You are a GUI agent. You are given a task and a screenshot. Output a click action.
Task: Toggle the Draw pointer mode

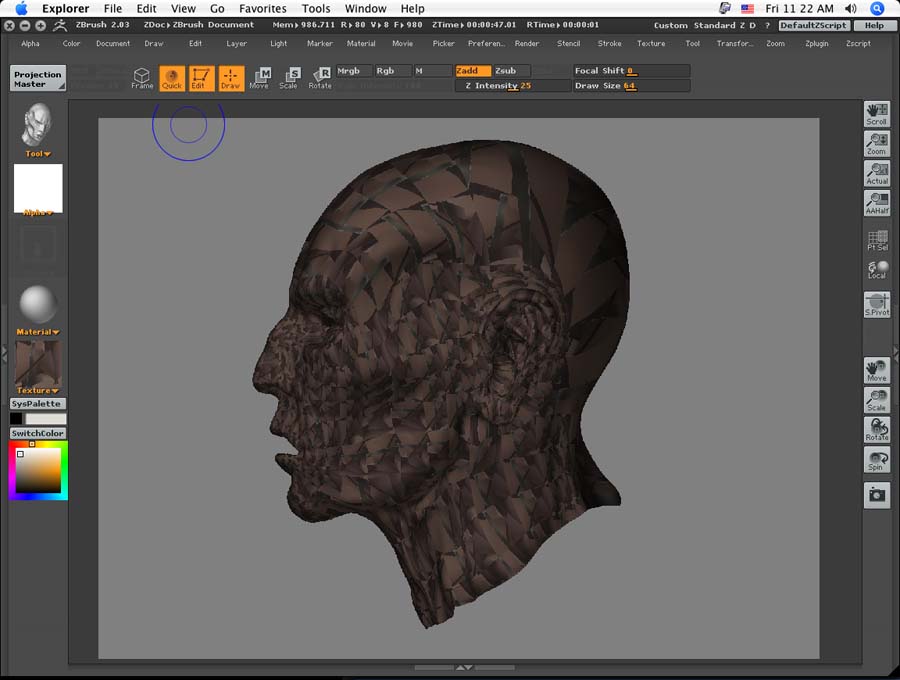(x=231, y=78)
